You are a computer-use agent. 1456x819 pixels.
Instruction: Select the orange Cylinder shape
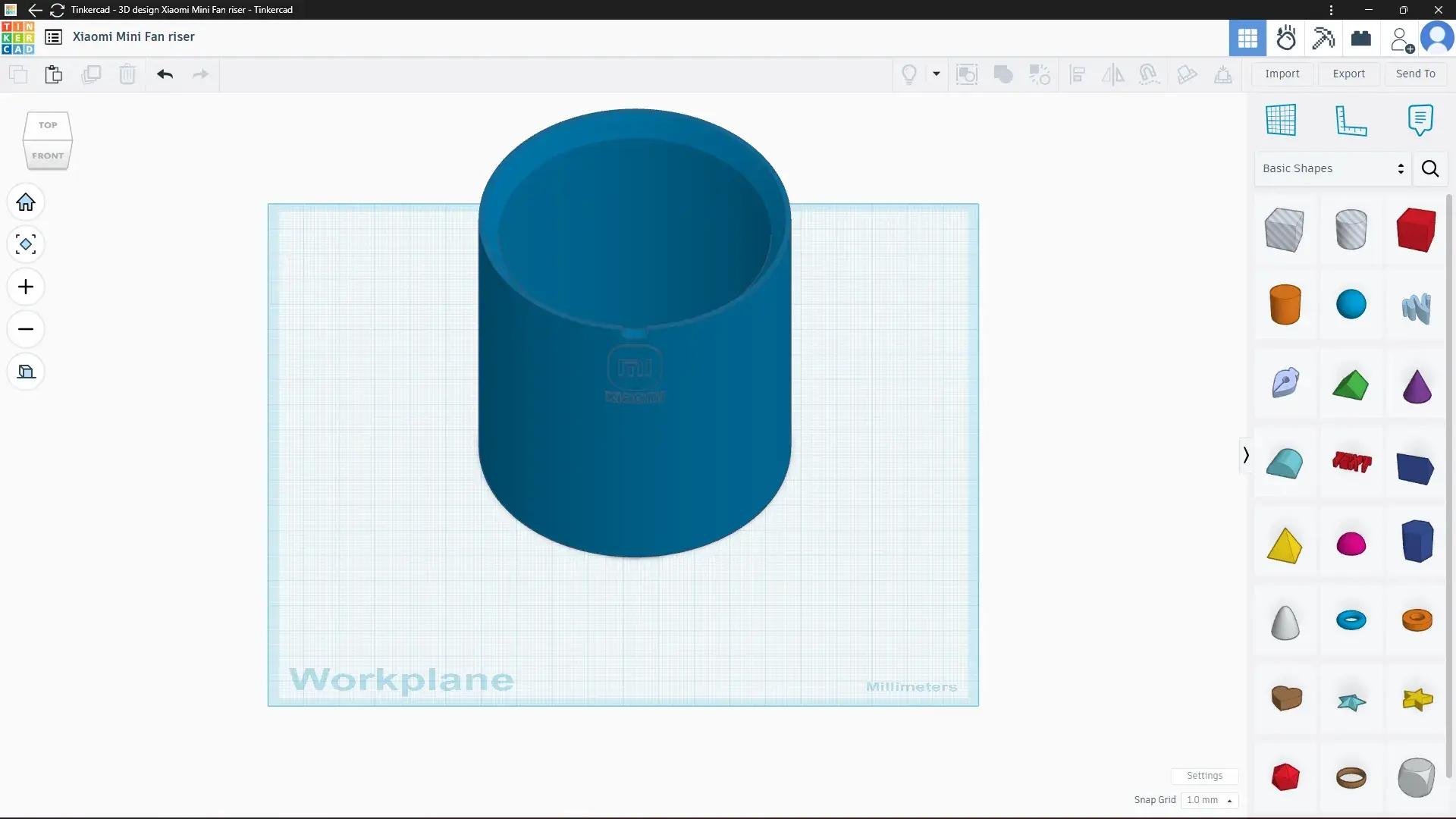click(x=1285, y=305)
